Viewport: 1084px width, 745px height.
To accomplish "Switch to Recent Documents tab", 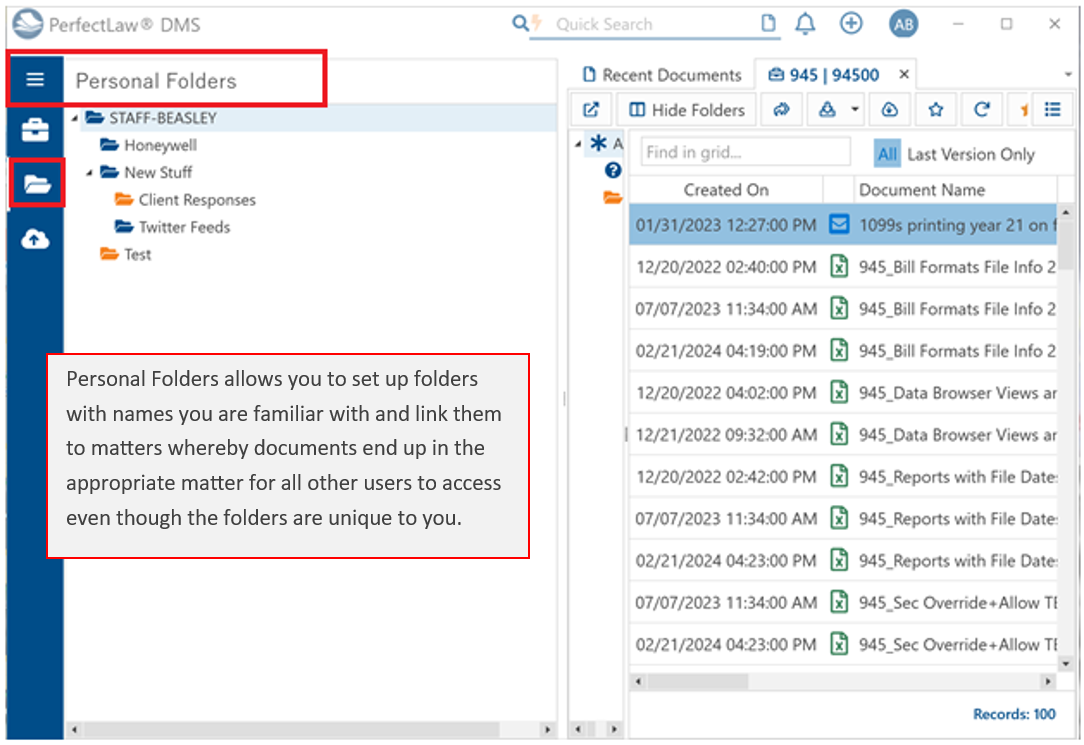I will click(x=662, y=75).
